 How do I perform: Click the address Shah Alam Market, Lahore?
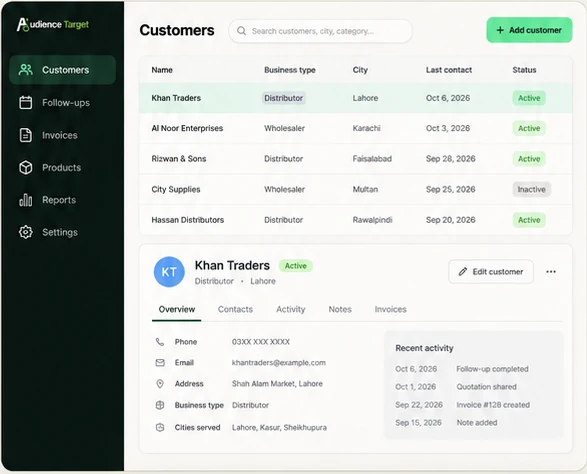[277, 384]
